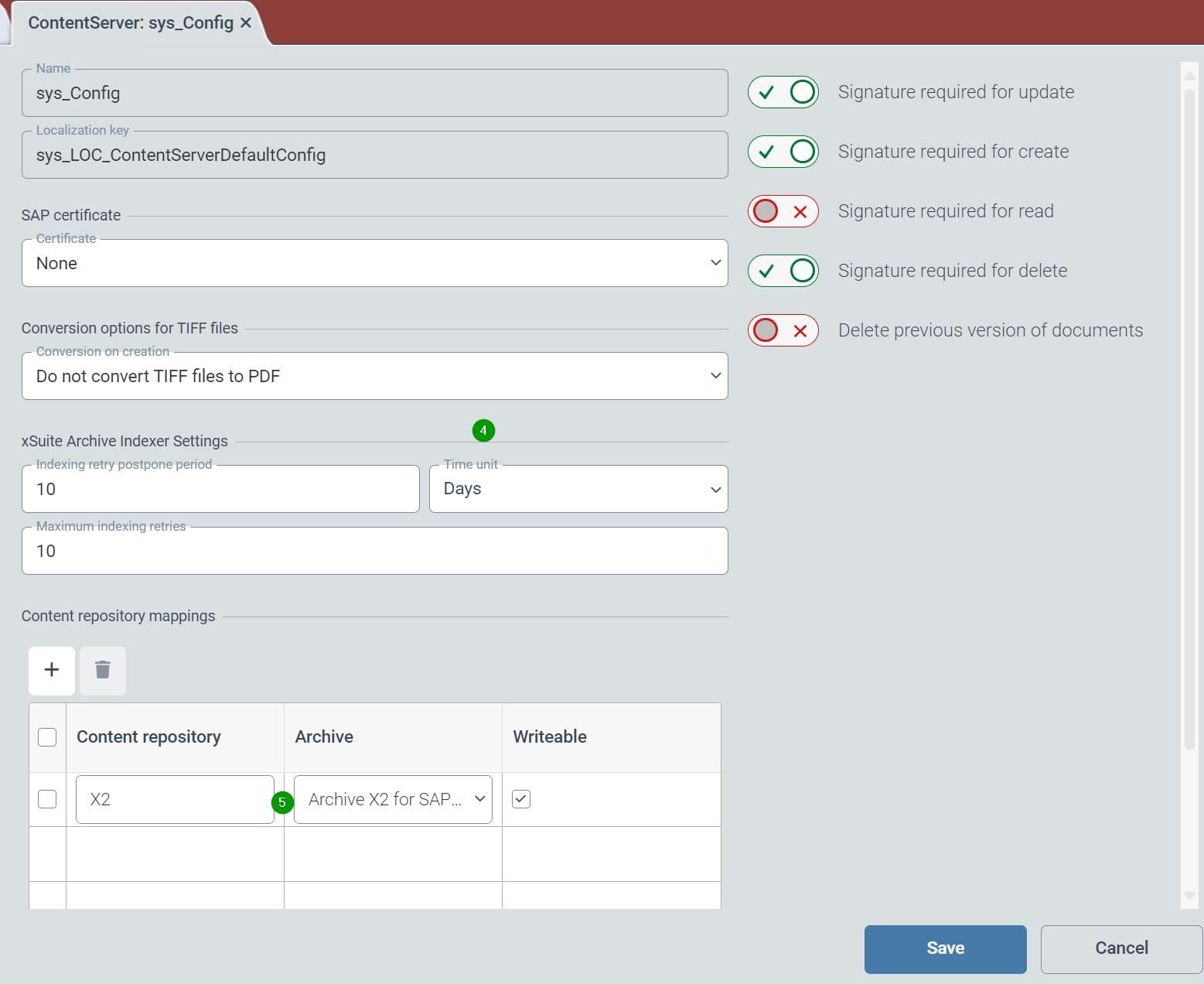The image size is (1204, 984).
Task: Enable Signature required for read
Action: click(783, 211)
